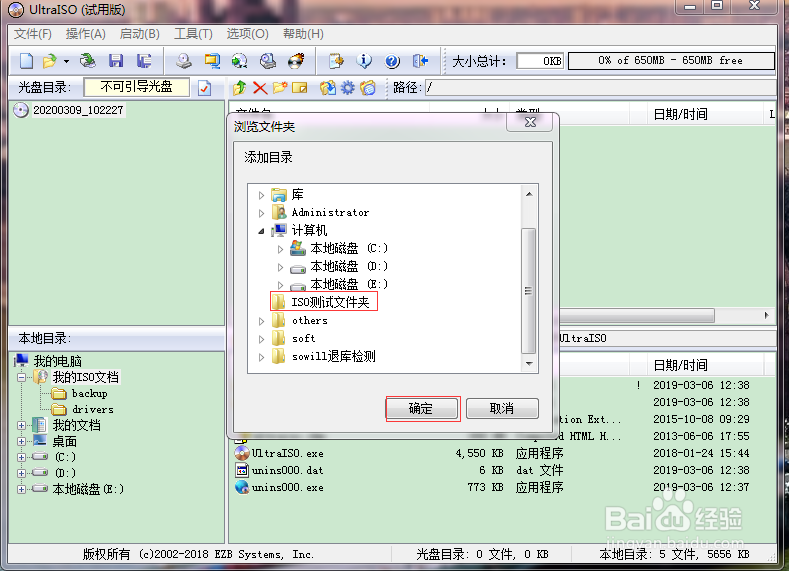Screen dimensions: 789x571
Task: Click the capacity bar 0% of 650MB
Action: coord(671,61)
